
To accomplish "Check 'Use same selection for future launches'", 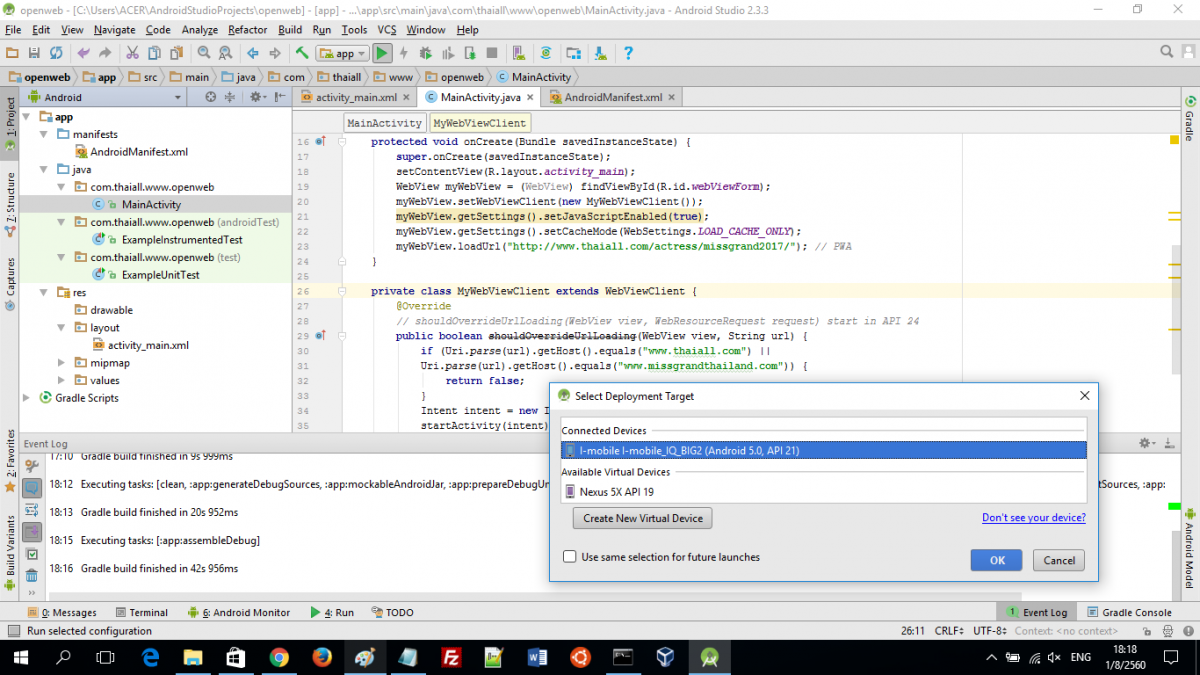I will point(570,557).
